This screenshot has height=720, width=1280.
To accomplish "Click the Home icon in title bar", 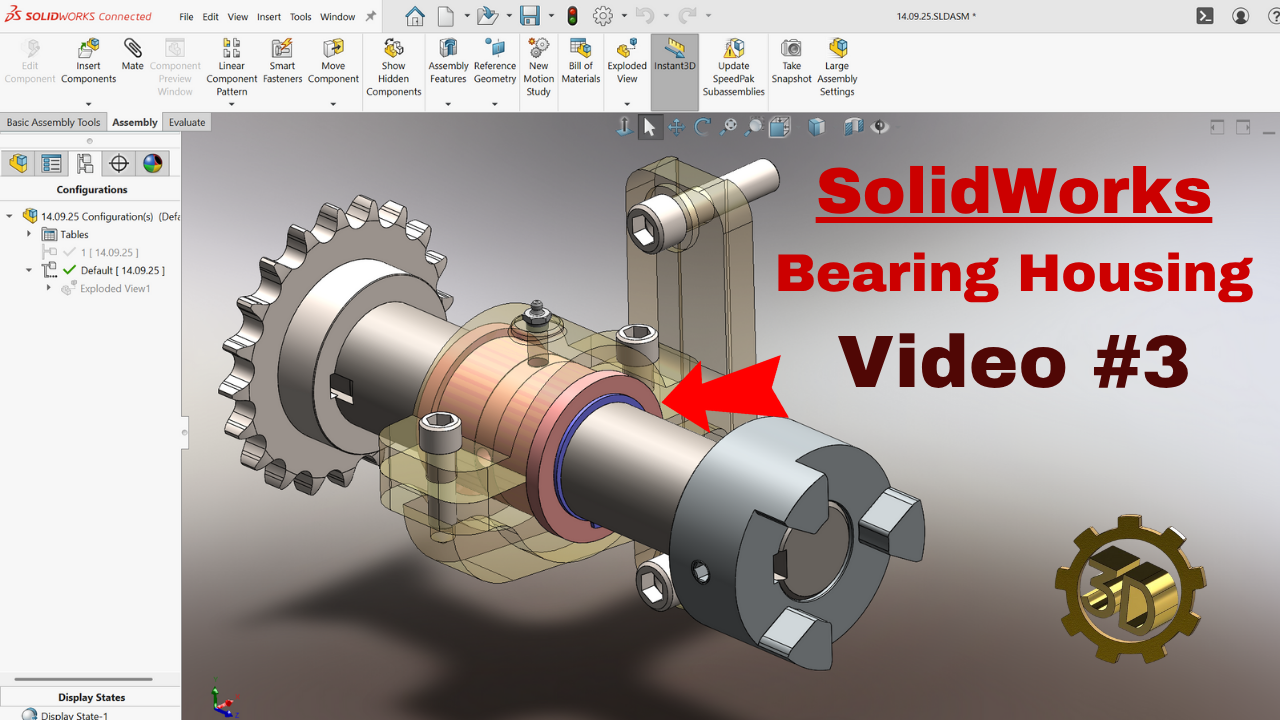I will coord(414,16).
